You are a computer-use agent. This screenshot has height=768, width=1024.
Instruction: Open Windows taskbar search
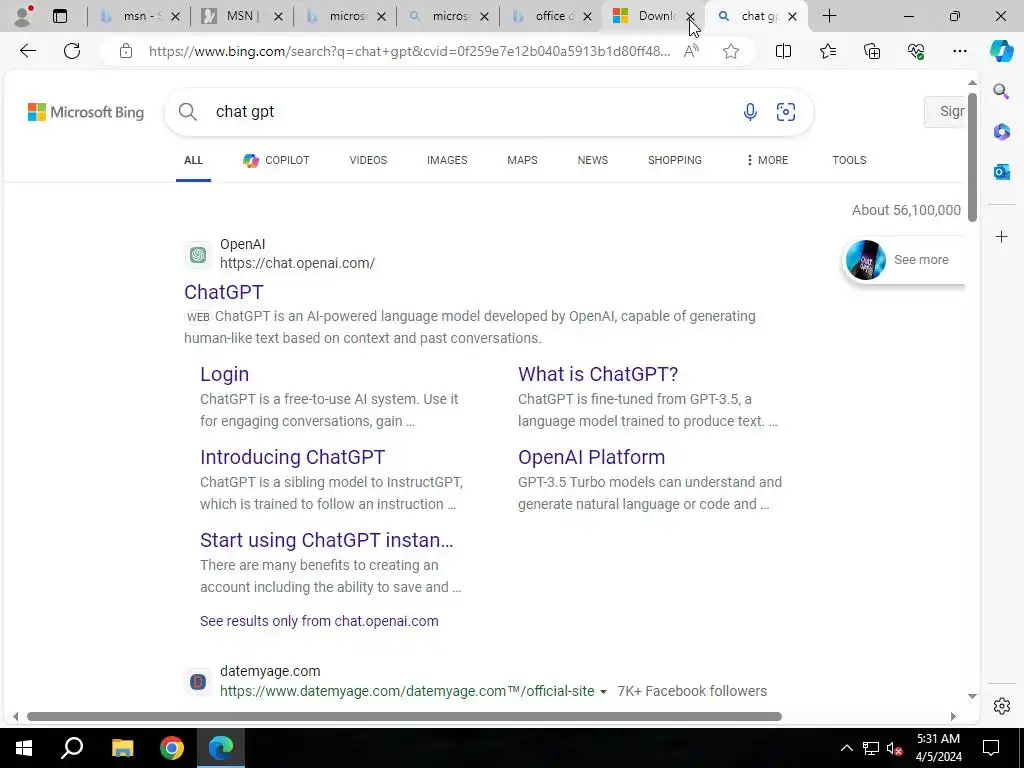(72, 748)
